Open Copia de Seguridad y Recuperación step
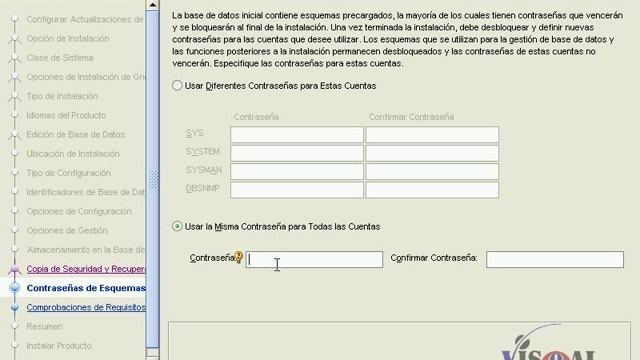This screenshot has height=360, width=640. (x=86, y=269)
